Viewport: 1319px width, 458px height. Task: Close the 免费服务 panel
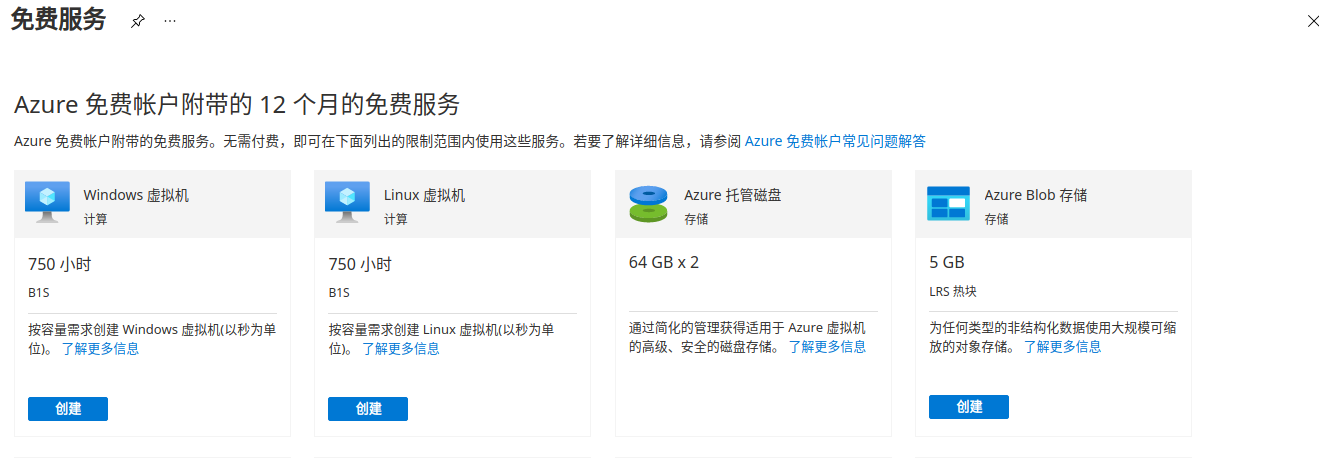tap(1313, 21)
